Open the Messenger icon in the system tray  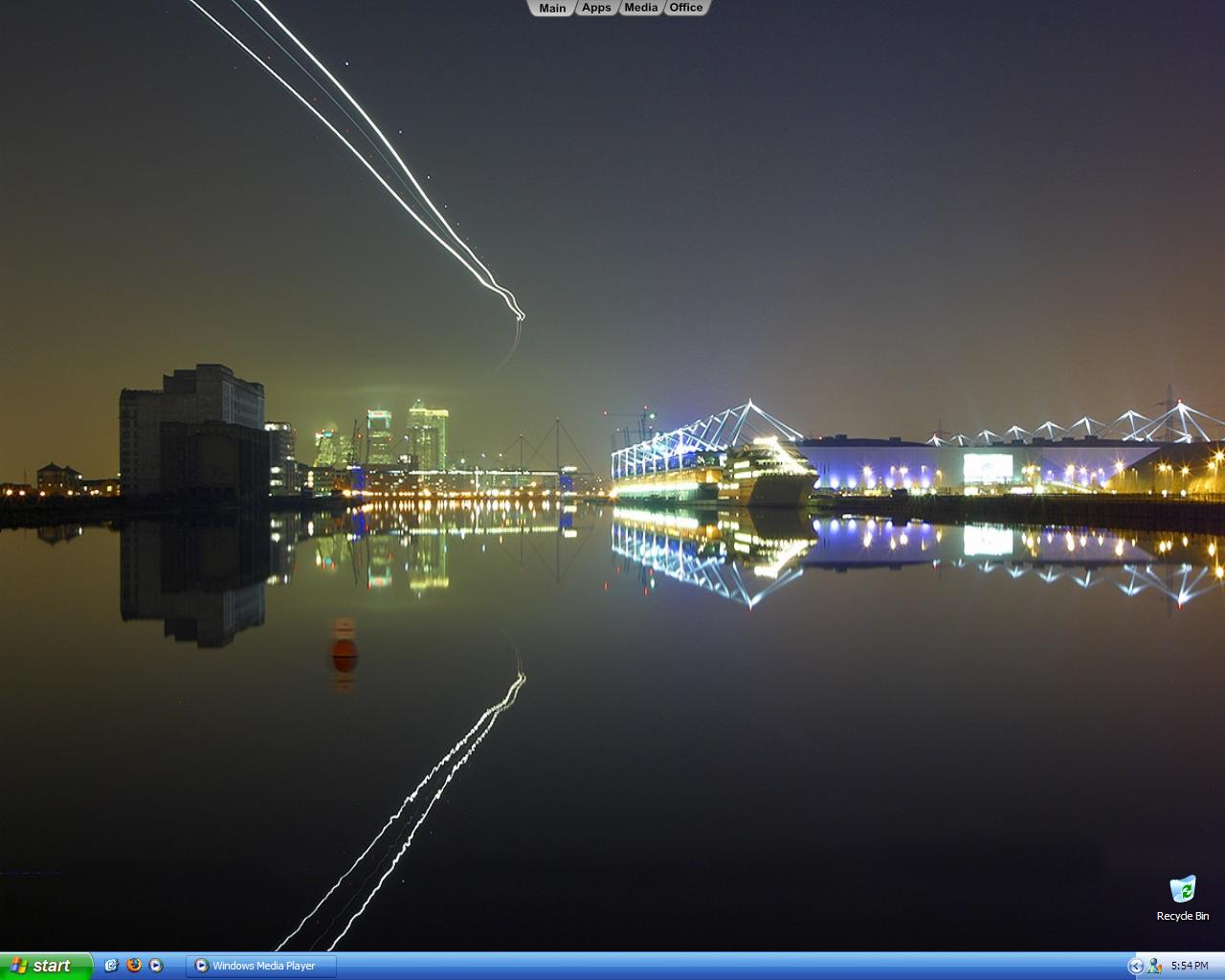(1154, 966)
